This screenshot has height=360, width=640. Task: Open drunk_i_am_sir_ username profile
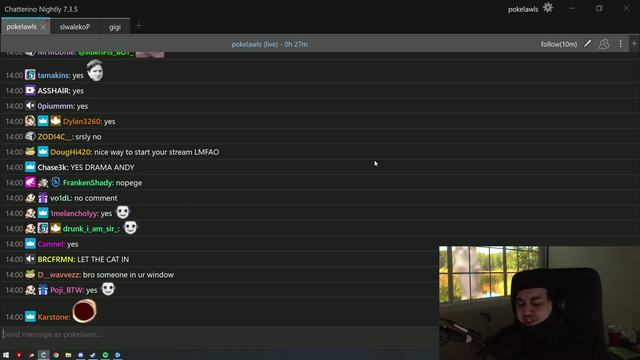tap(90, 229)
